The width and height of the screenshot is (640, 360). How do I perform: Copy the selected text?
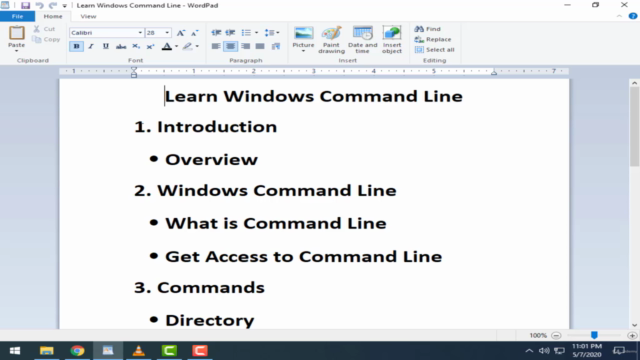tap(47, 40)
